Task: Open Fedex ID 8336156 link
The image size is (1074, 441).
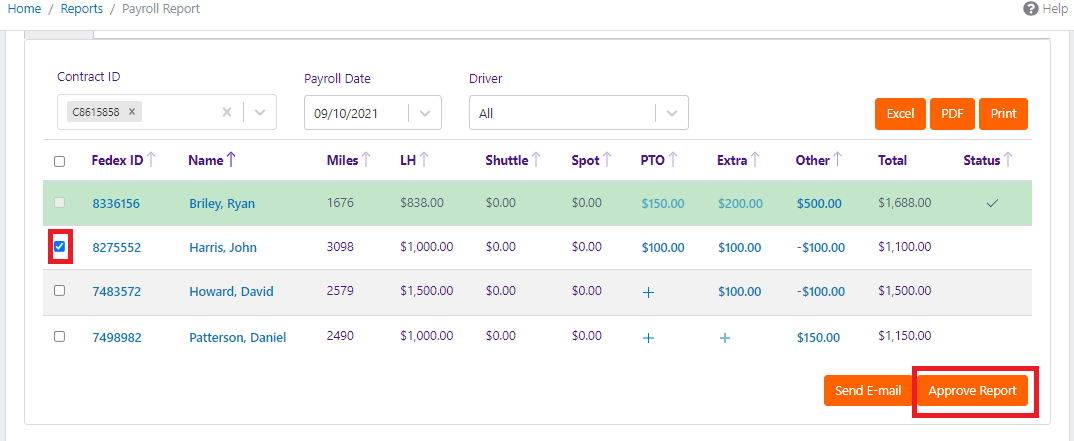Action: point(116,204)
